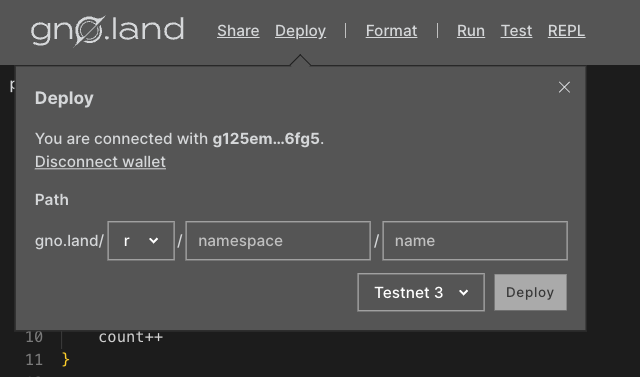This screenshot has height=377, width=640.
Task: Focus the name input field
Action: coord(475,241)
